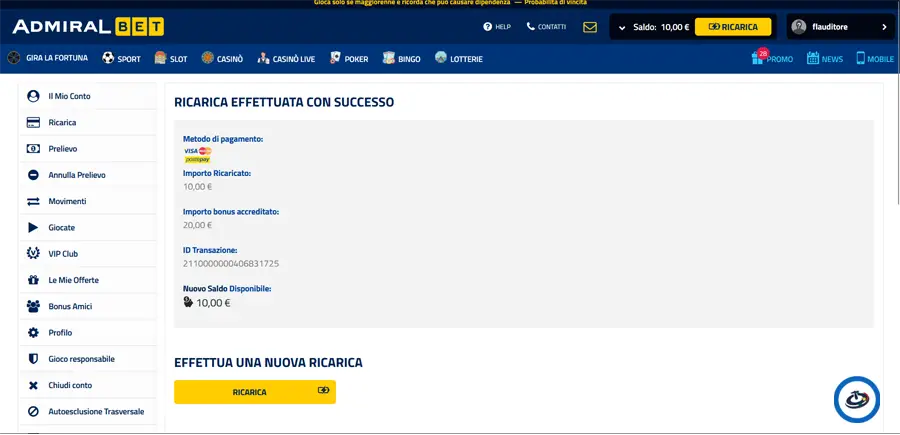Open the Promo gift icon

tap(758, 59)
